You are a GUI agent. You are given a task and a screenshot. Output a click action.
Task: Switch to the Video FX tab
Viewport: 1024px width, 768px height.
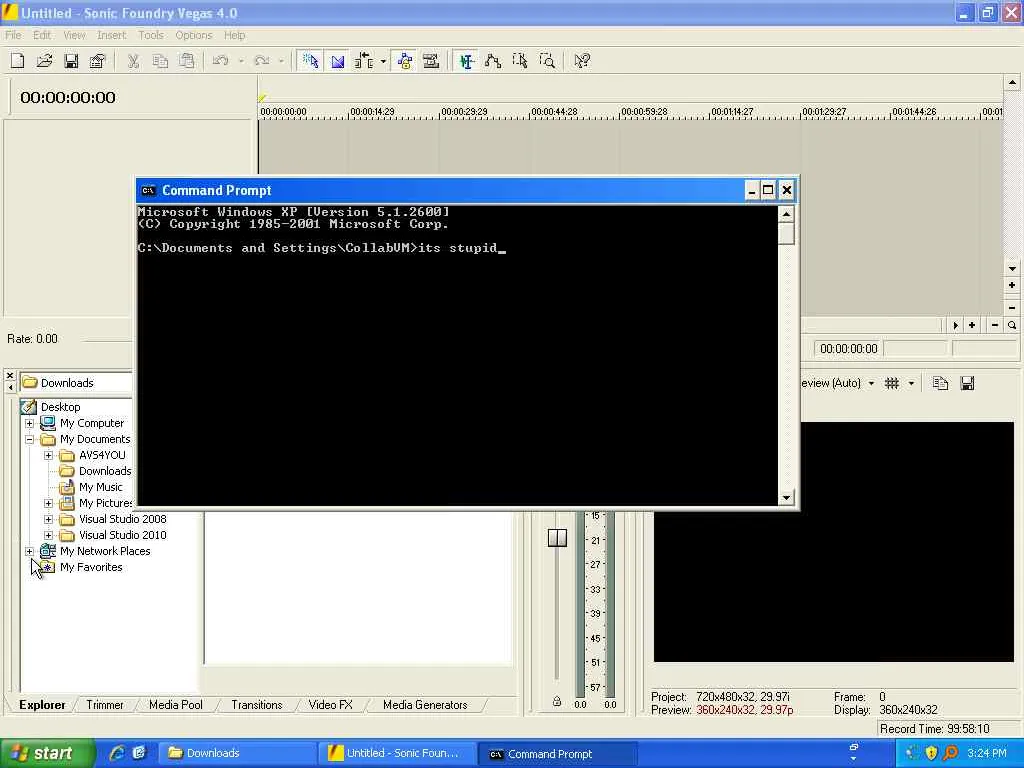click(x=330, y=705)
